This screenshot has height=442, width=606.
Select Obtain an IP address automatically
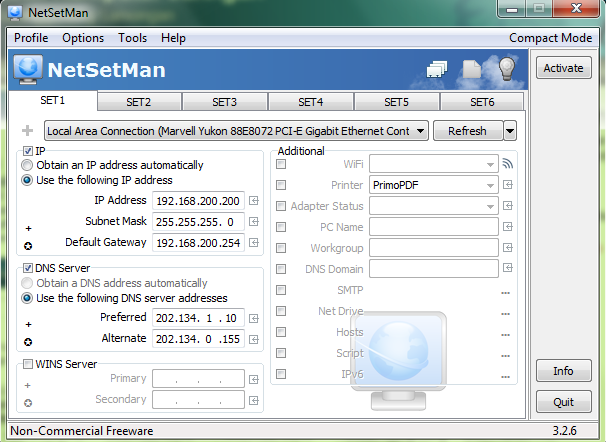[27, 165]
